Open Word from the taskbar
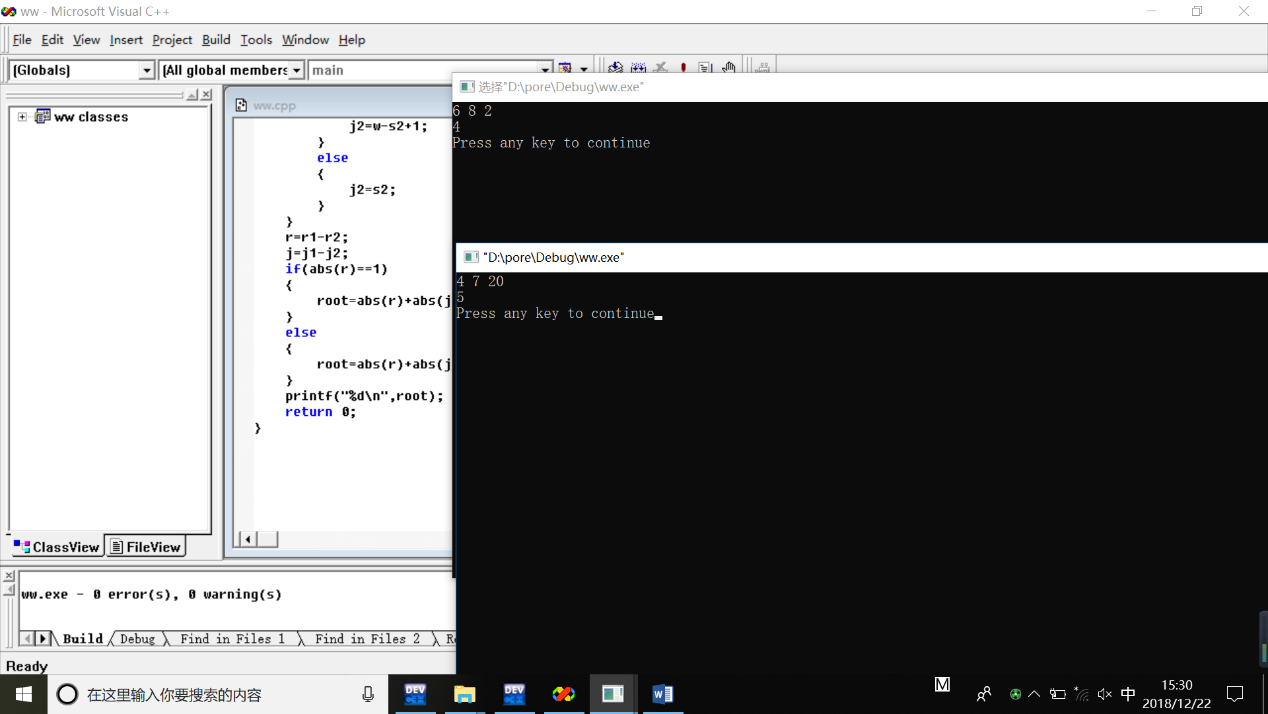 pyautogui.click(x=662, y=694)
